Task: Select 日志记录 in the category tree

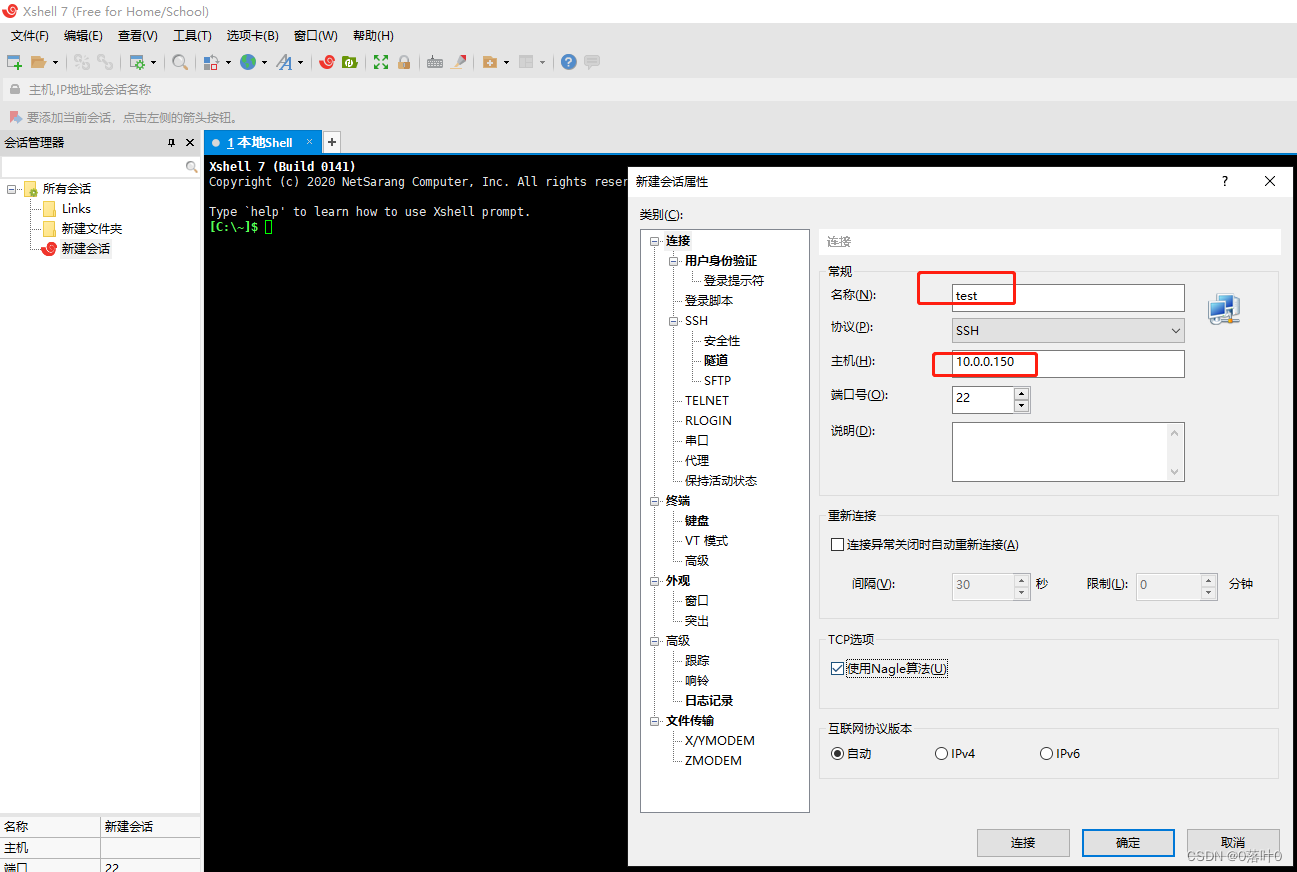Action: point(709,701)
